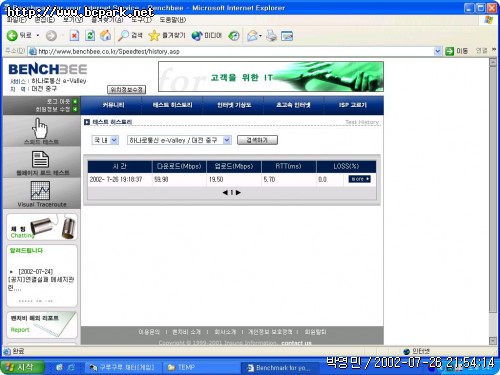Click the Windows Start (시작) button
This screenshot has height=375, width=500.
(x=22, y=367)
